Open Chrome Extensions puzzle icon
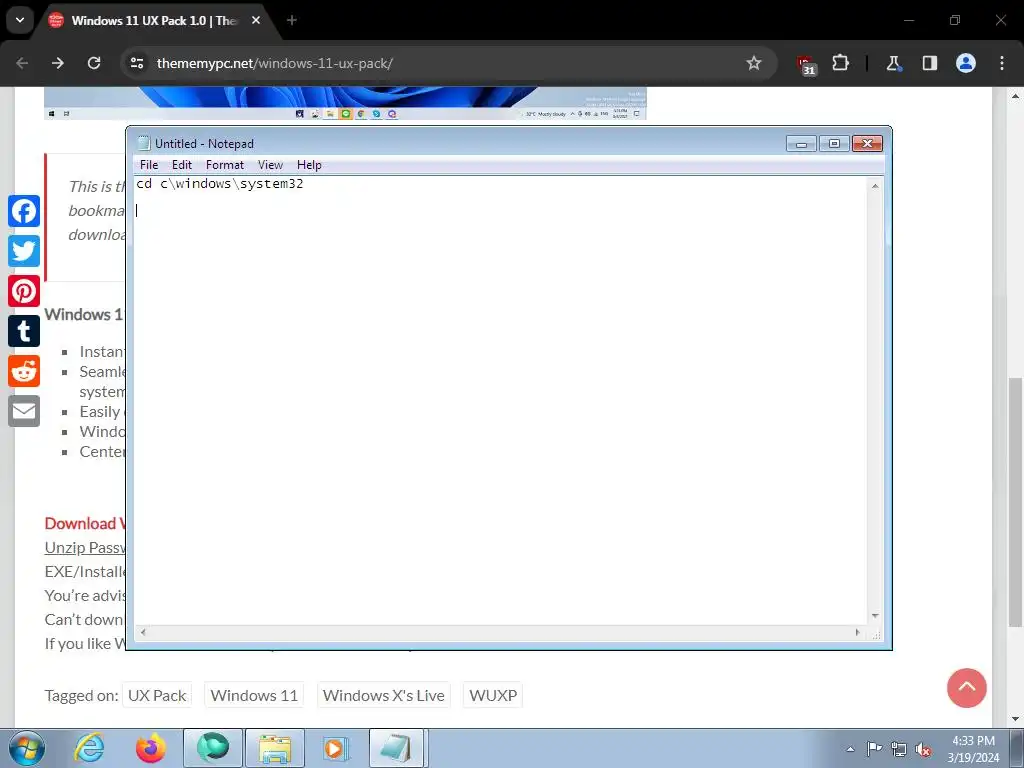This screenshot has height=768, width=1024. 840,63
